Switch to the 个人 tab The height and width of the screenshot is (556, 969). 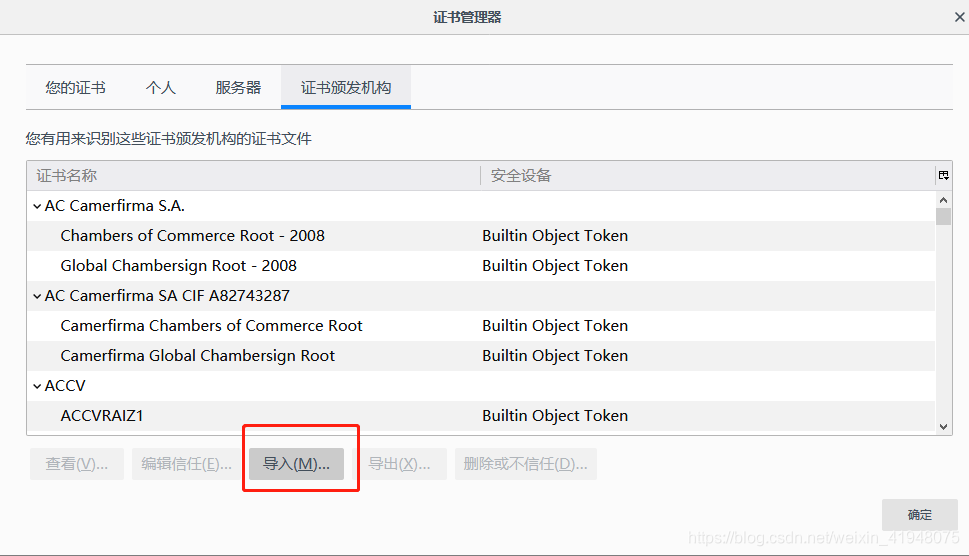[161, 88]
